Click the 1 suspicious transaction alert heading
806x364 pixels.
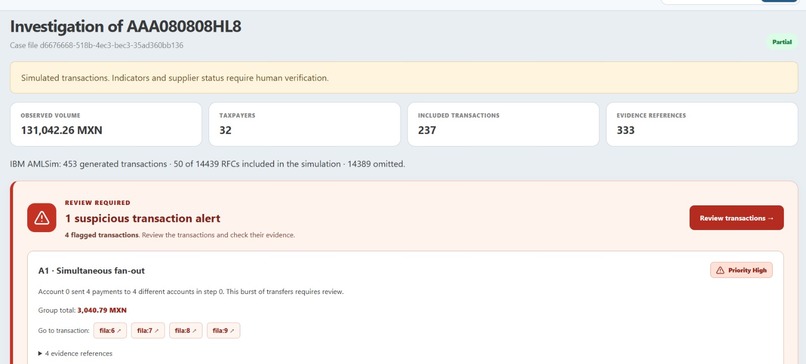tap(142, 219)
